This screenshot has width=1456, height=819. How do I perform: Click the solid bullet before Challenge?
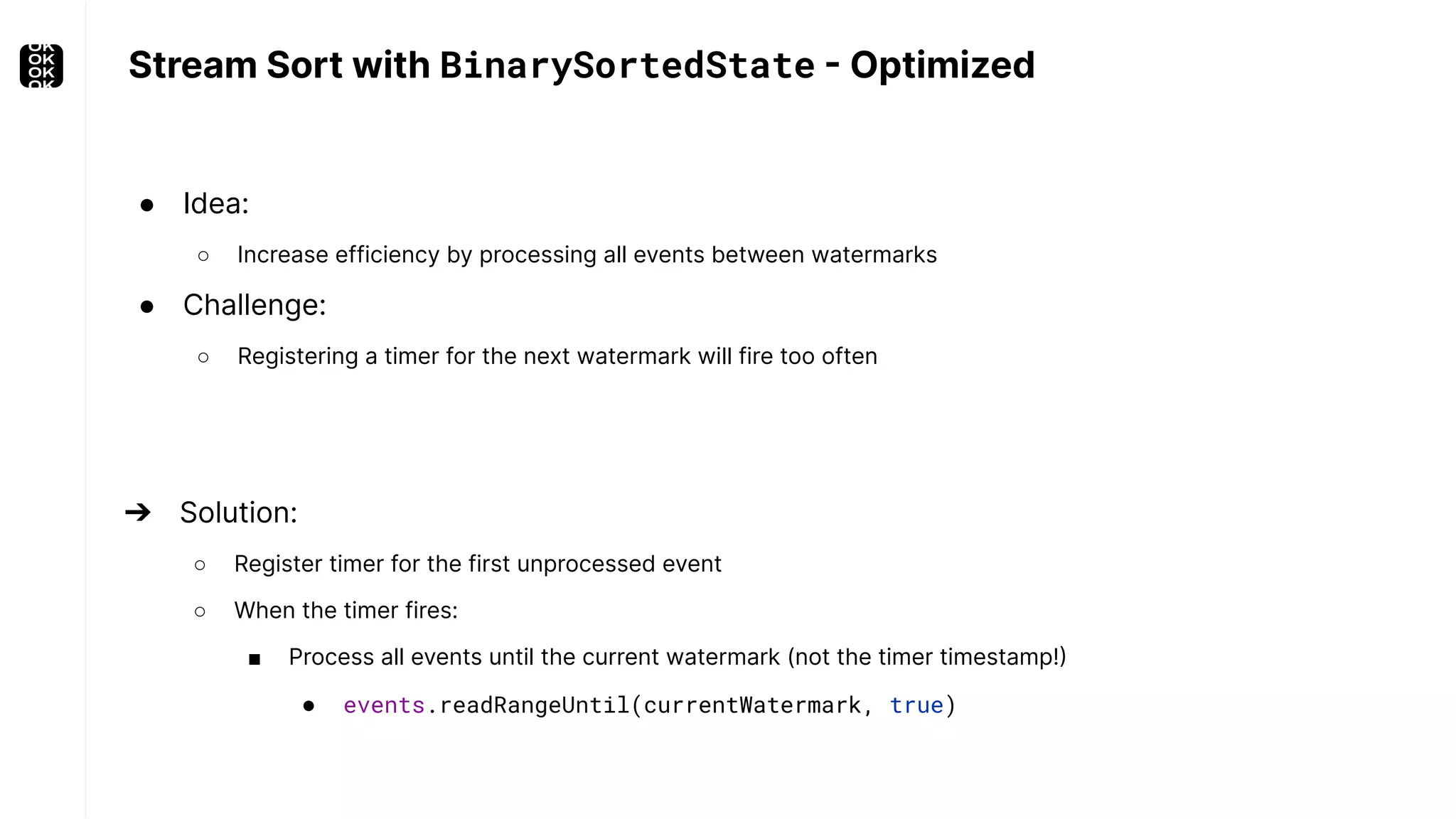[x=147, y=307]
